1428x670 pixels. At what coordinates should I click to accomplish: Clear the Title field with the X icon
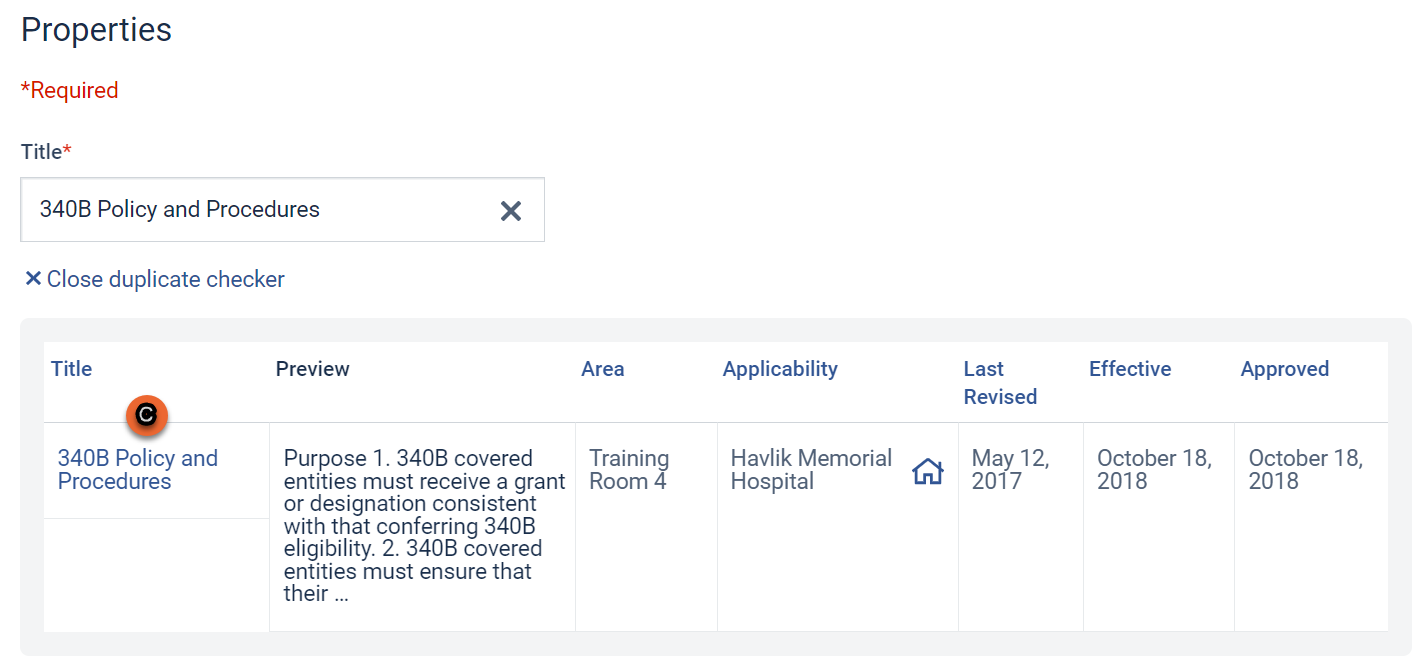pos(511,210)
